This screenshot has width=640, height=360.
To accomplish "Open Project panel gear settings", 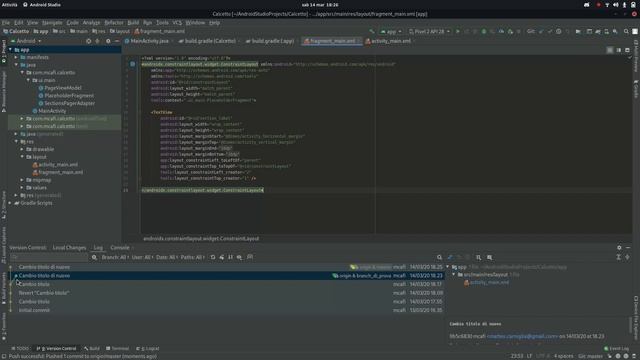I will (108, 41).
